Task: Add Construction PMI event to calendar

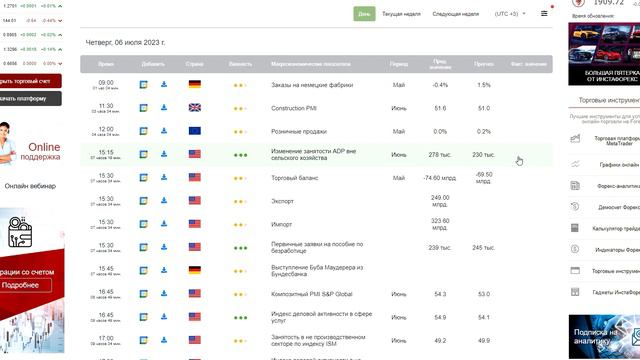Action: (x=143, y=108)
